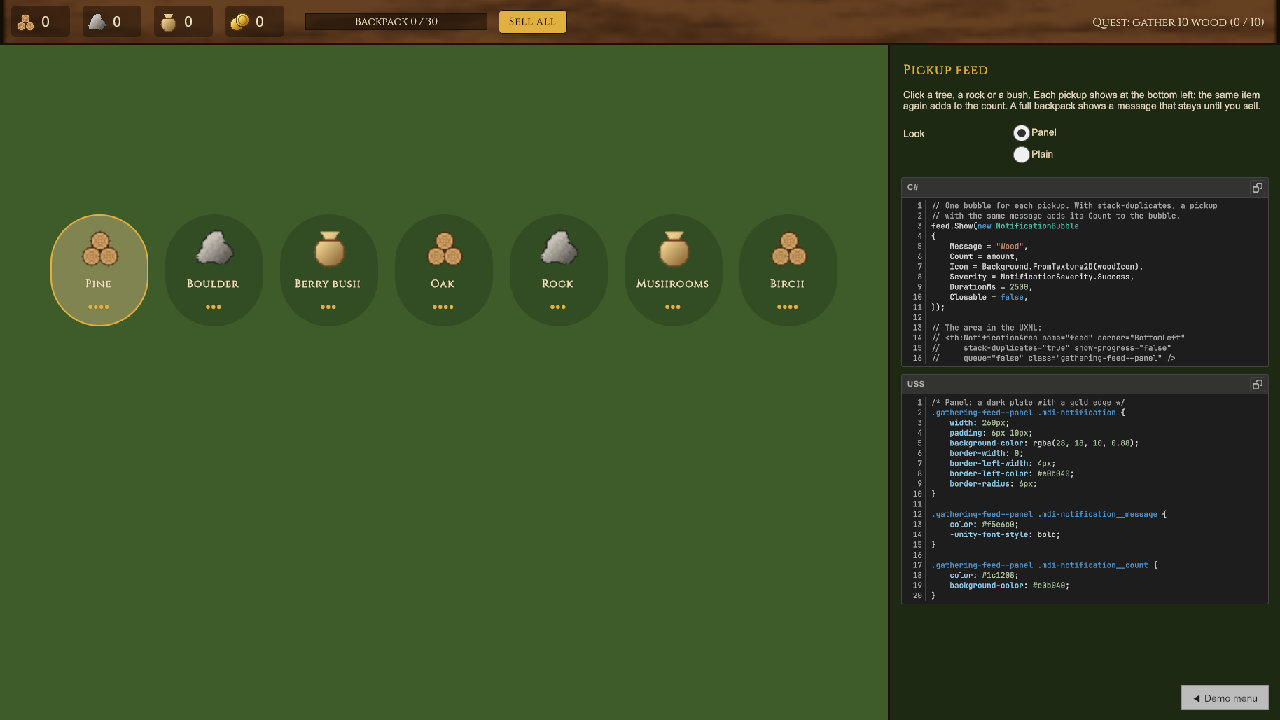Sell all backpack items

click(532, 22)
